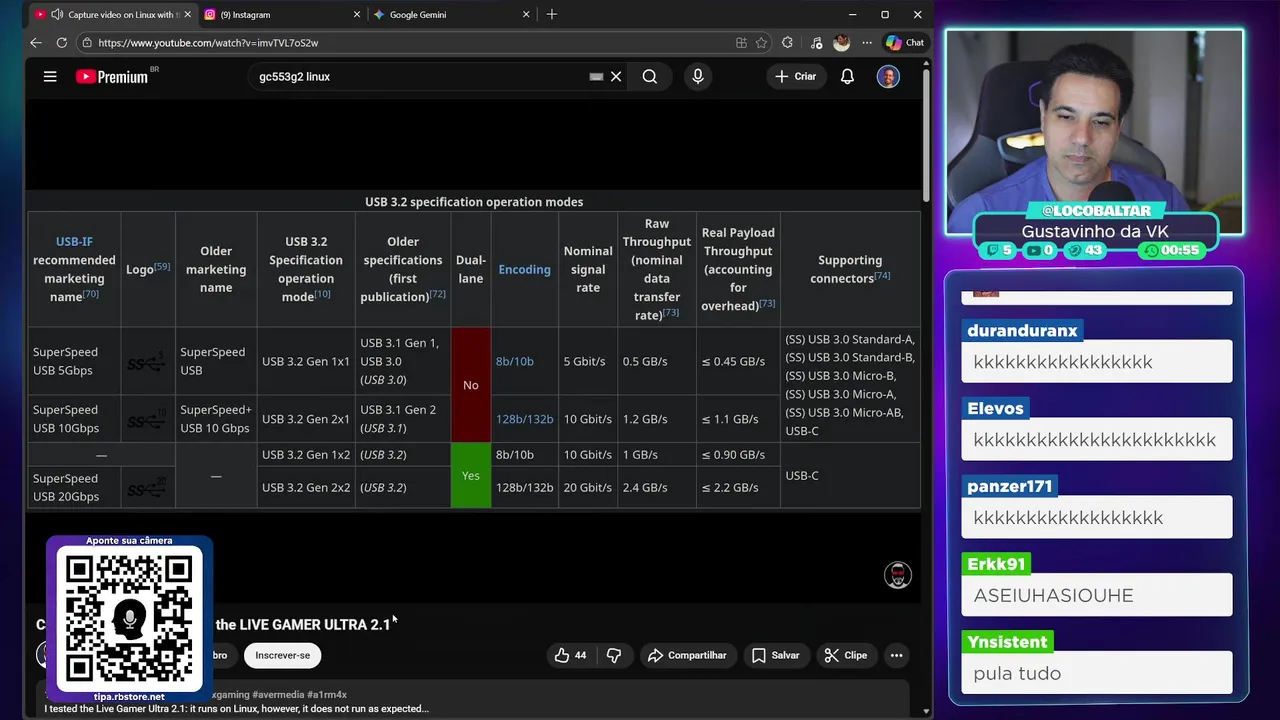Like the video with thumbs up
This screenshot has height=720, width=1280.
coord(571,655)
